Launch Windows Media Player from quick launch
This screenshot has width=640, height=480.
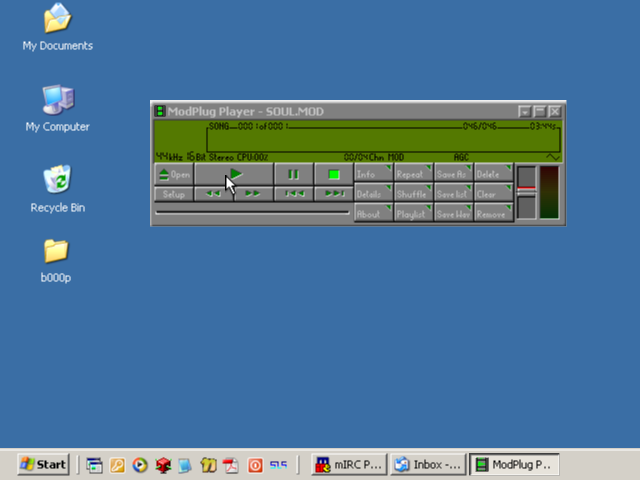(140, 465)
